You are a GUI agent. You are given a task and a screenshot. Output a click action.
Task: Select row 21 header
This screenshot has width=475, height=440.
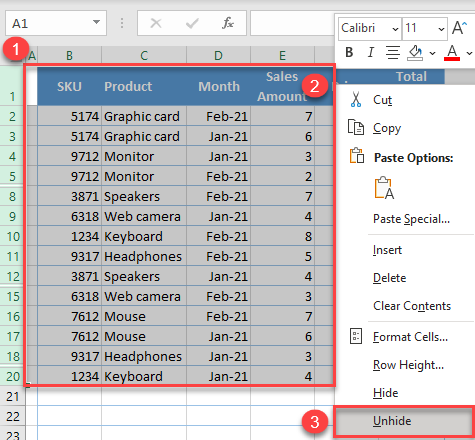[x=12, y=396]
